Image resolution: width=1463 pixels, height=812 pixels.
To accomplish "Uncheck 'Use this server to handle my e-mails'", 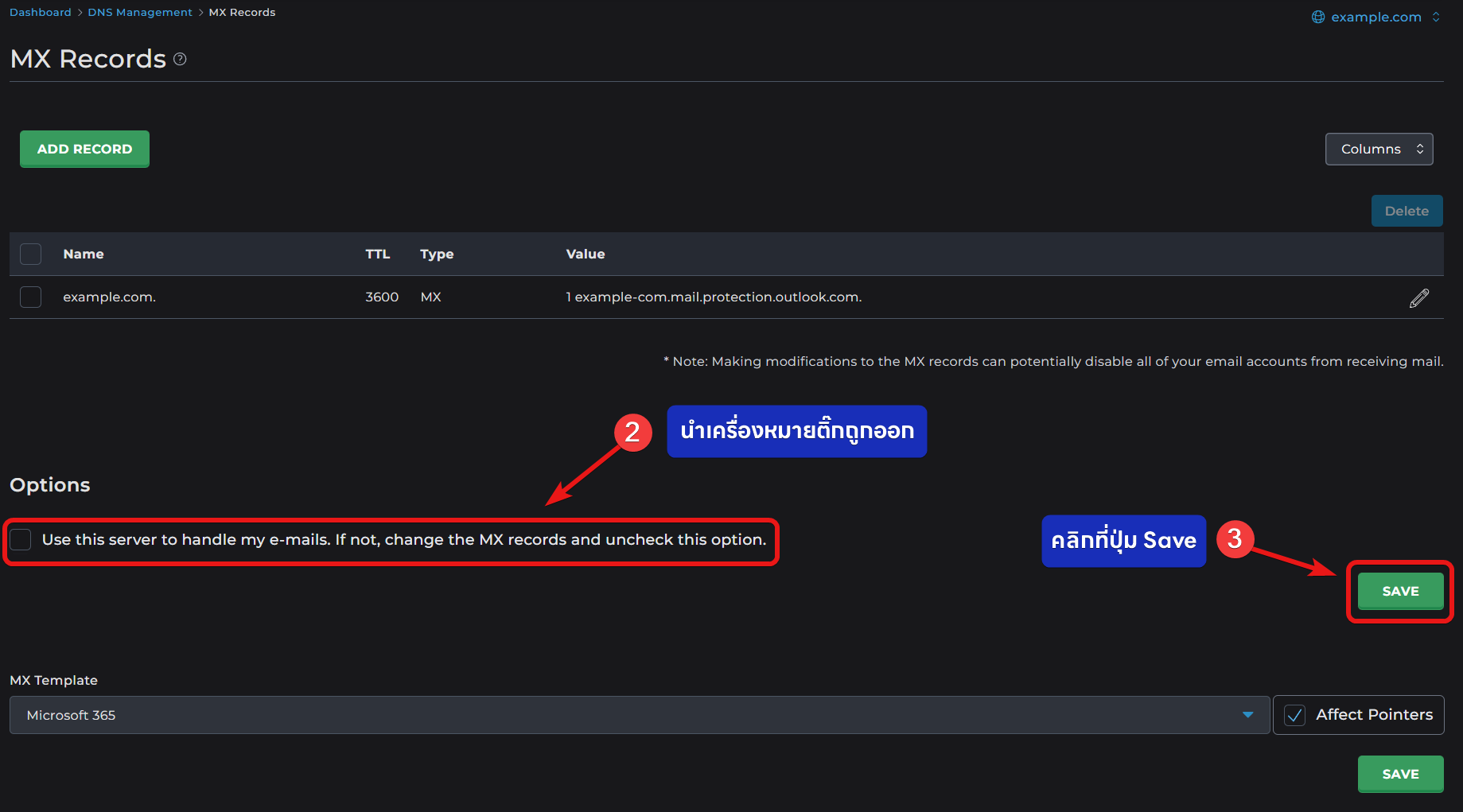I will (x=21, y=539).
